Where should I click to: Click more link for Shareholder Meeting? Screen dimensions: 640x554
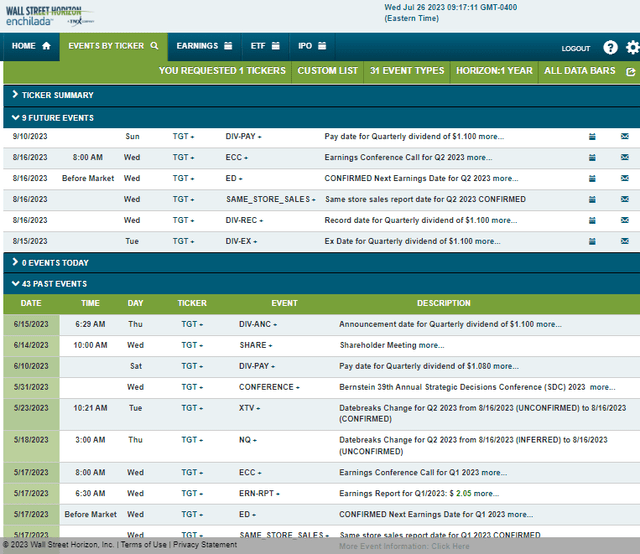click(431, 345)
